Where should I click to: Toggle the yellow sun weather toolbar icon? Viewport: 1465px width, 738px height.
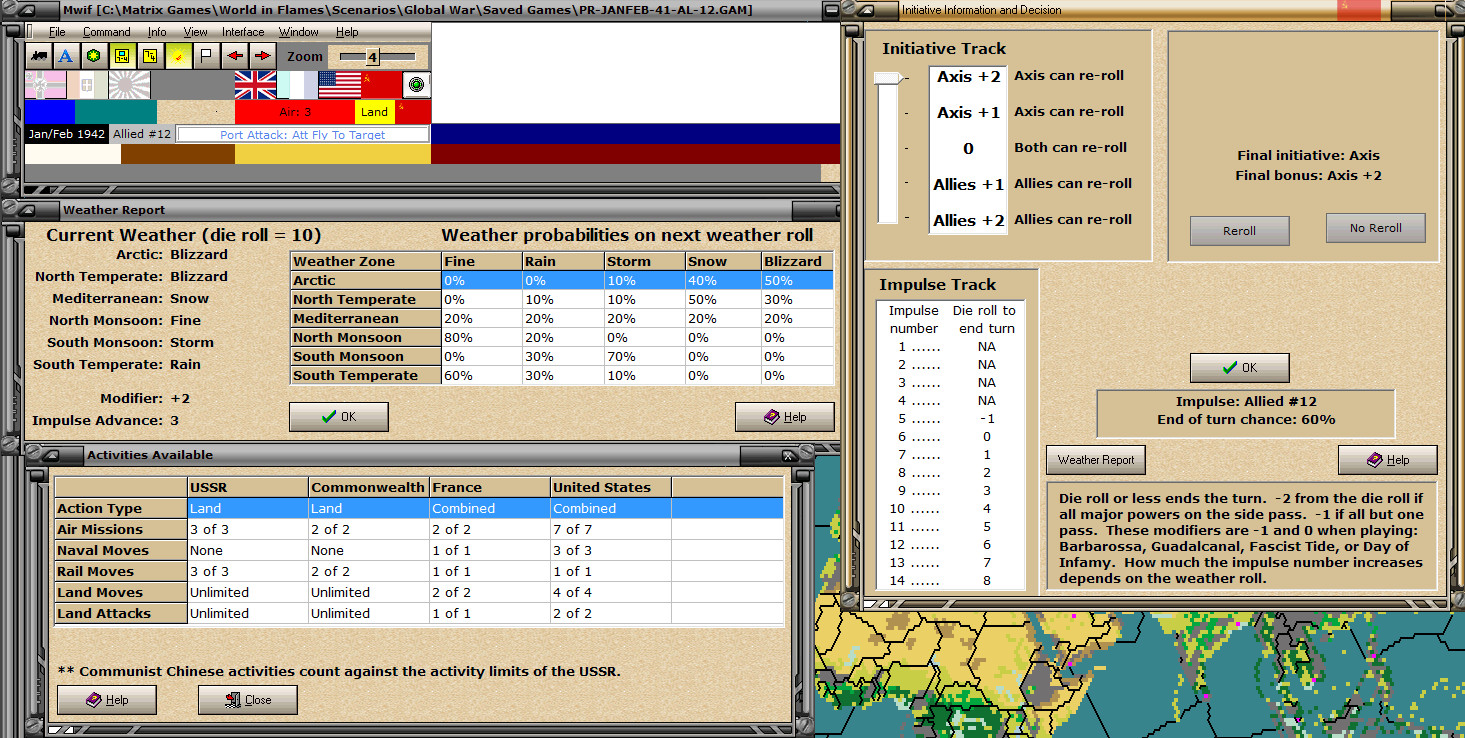pos(179,56)
